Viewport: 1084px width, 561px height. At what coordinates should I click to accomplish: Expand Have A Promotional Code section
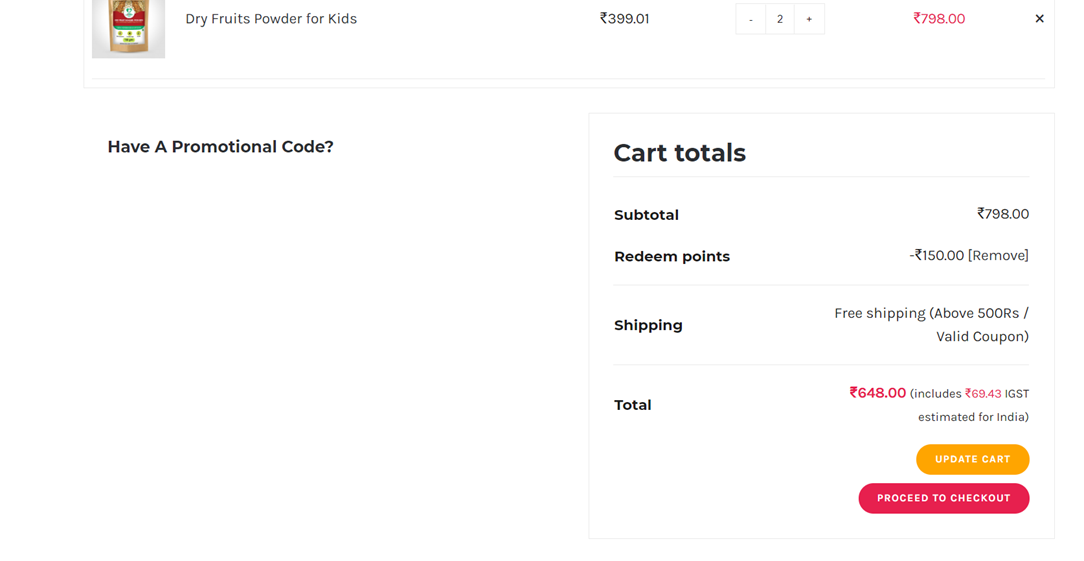coord(221,147)
